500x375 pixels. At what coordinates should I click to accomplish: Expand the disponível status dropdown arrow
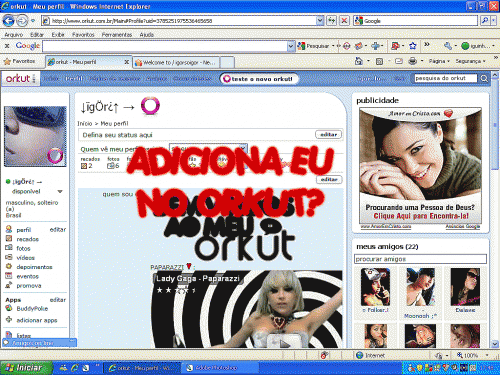click(60, 191)
